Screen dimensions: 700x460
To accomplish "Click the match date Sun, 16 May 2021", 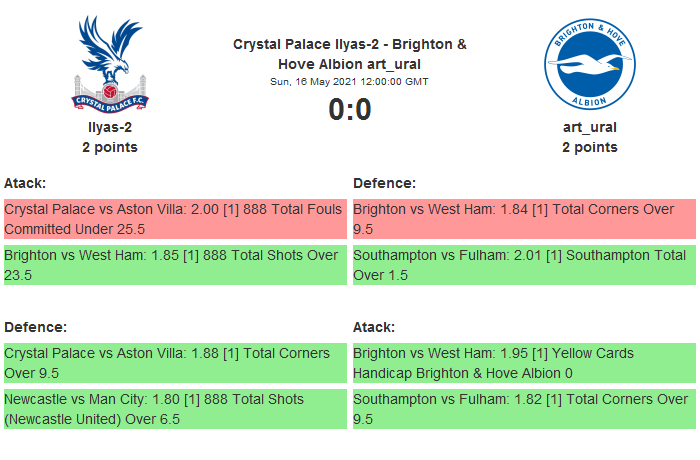I will point(349,81).
